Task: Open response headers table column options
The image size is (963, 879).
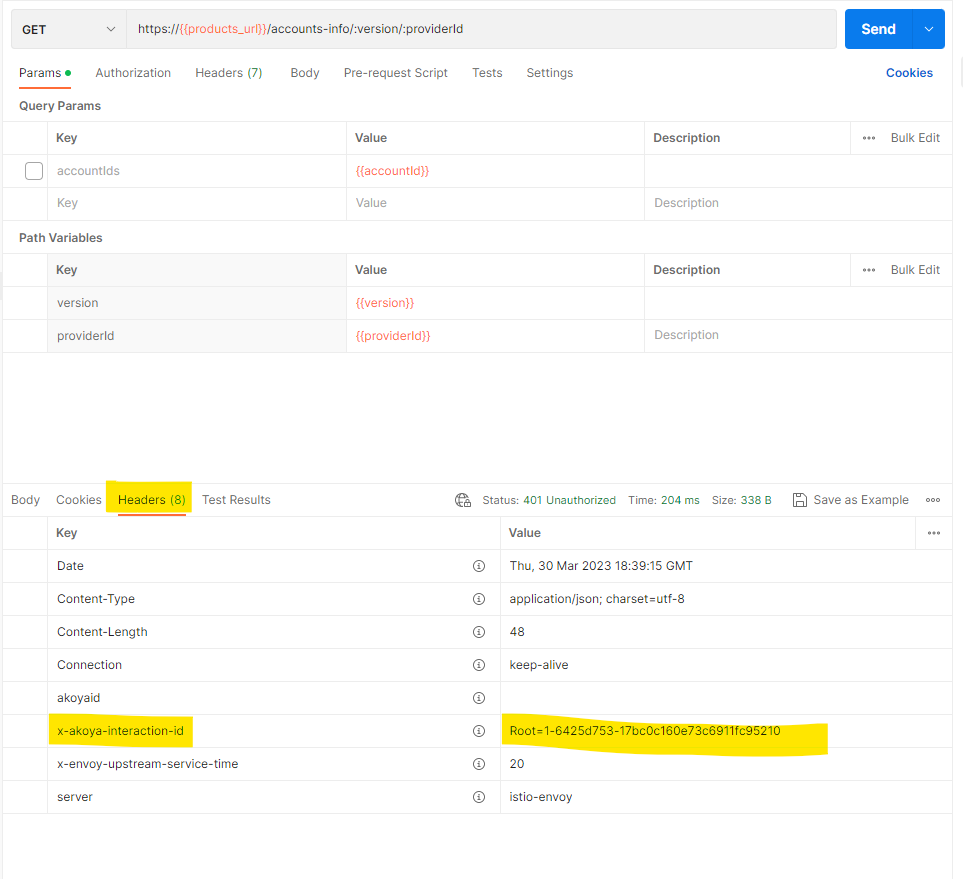Action: coord(933,533)
